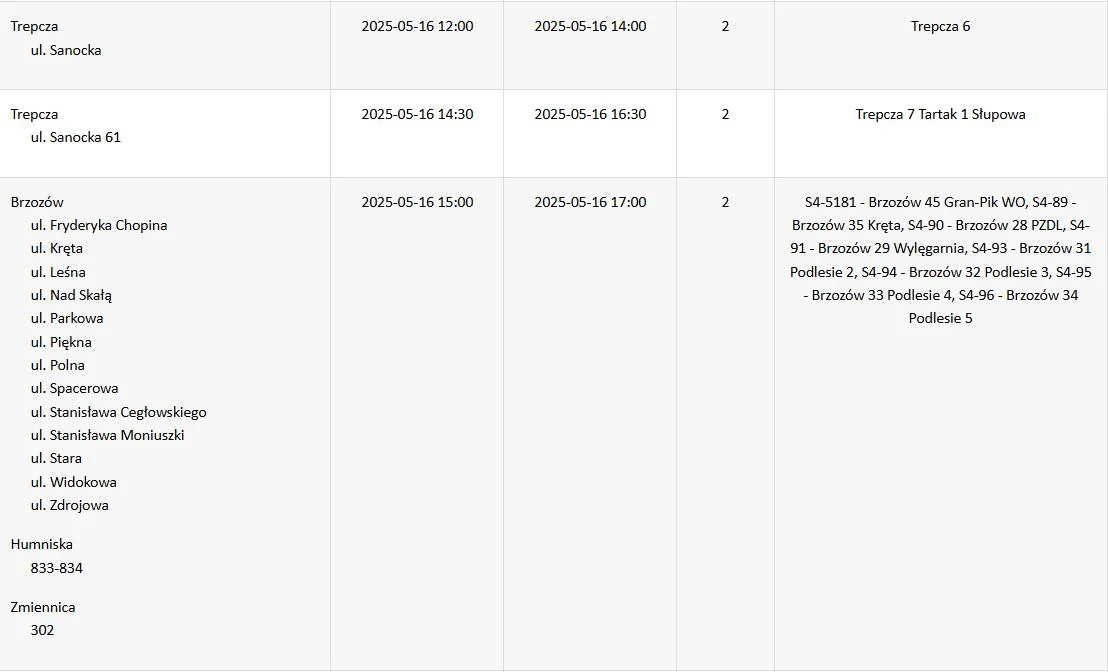Click the Trepcza ul. Sanocka location entry
This screenshot has height=672, width=1108.
point(56,38)
